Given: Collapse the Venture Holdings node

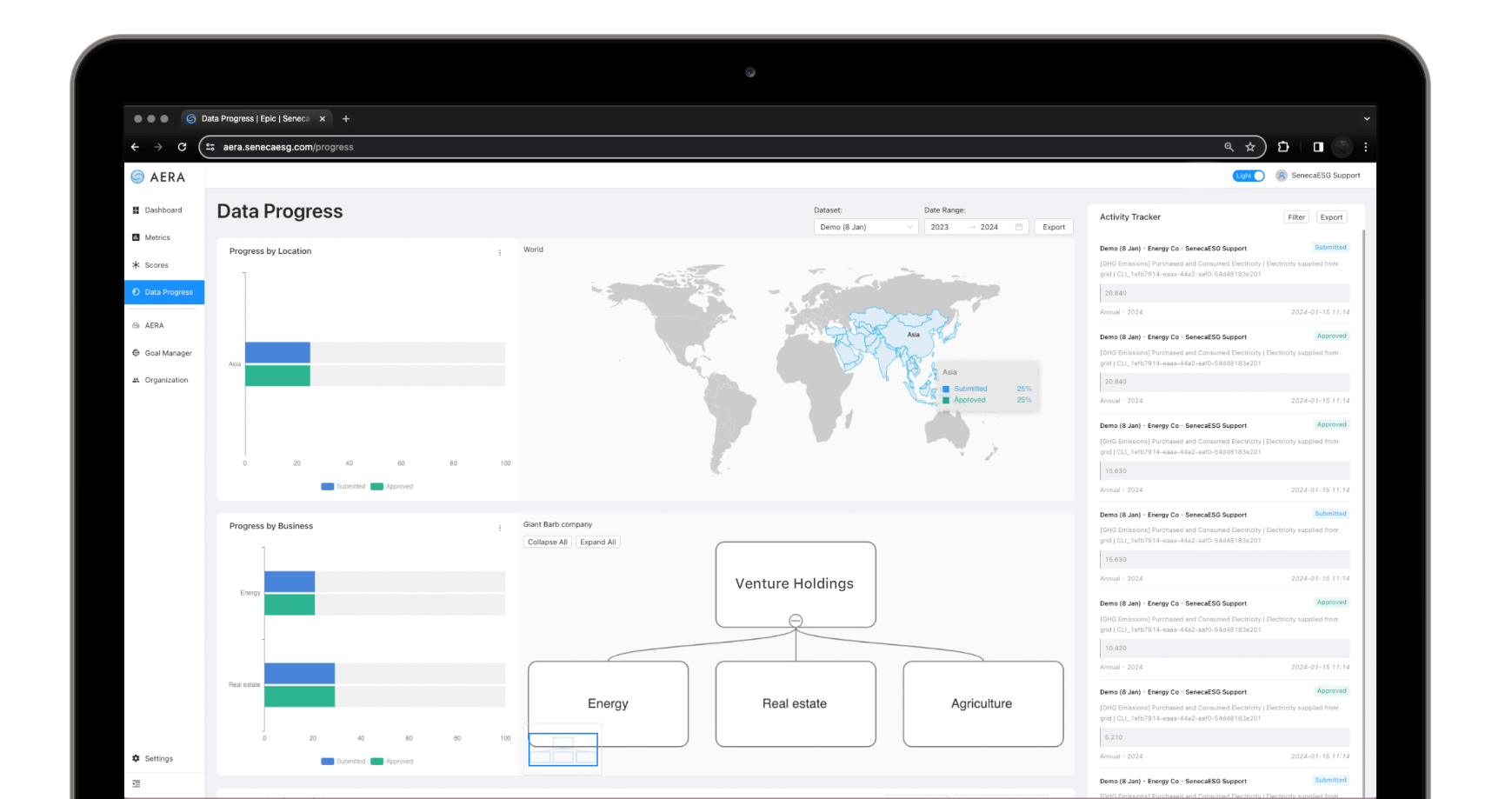Looking at the screenshot, I should coord(796,619).
